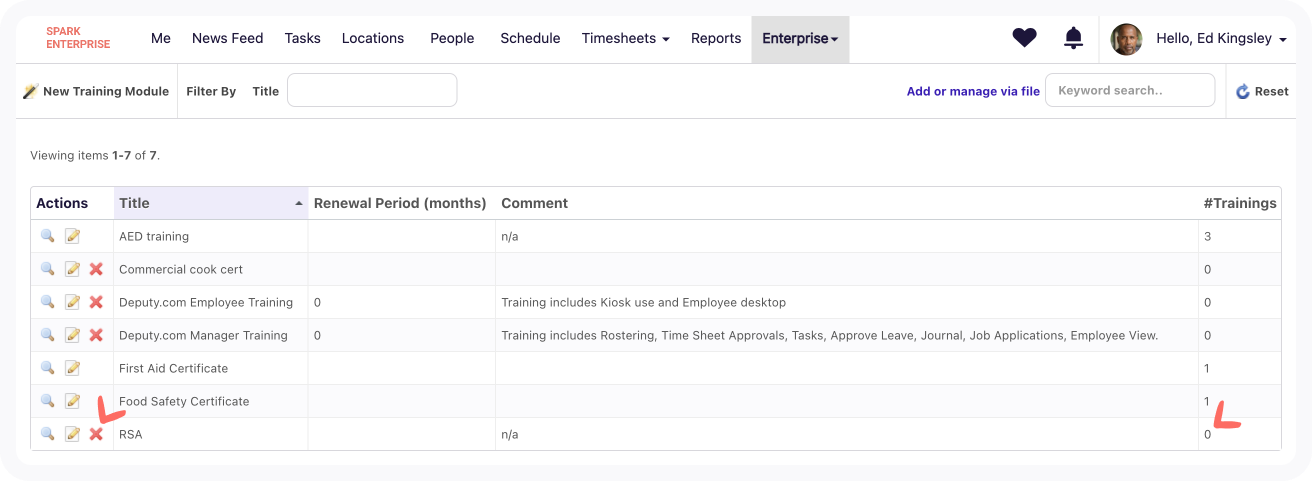The height and width of the screenshot is (481, 1312).
Task: Create a New Training Module
Action: point(96,91)
